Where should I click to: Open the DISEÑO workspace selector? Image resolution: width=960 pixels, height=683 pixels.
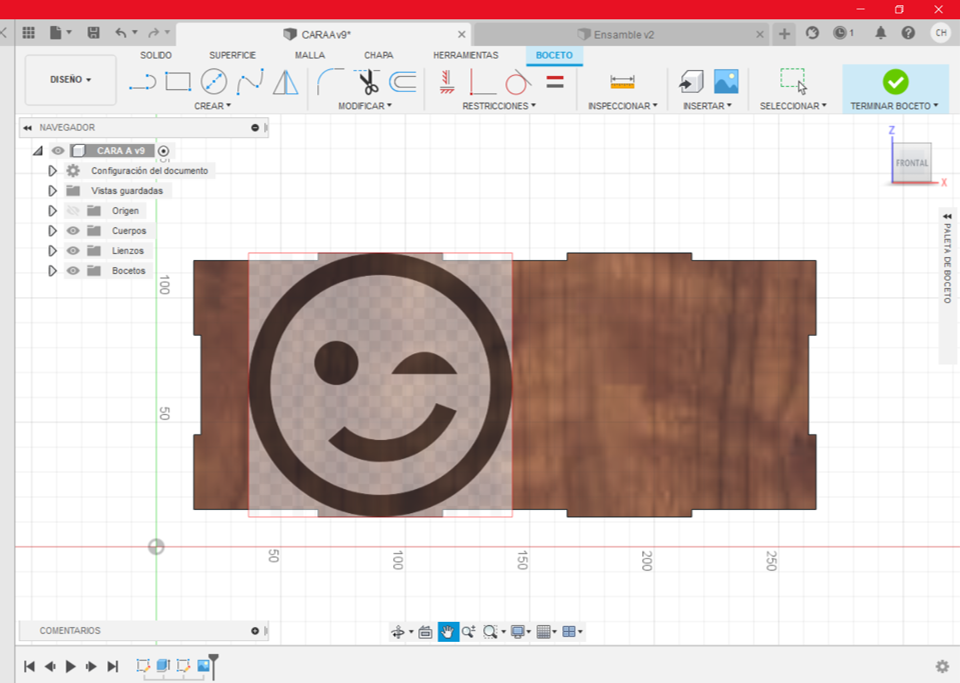point(70,80)
